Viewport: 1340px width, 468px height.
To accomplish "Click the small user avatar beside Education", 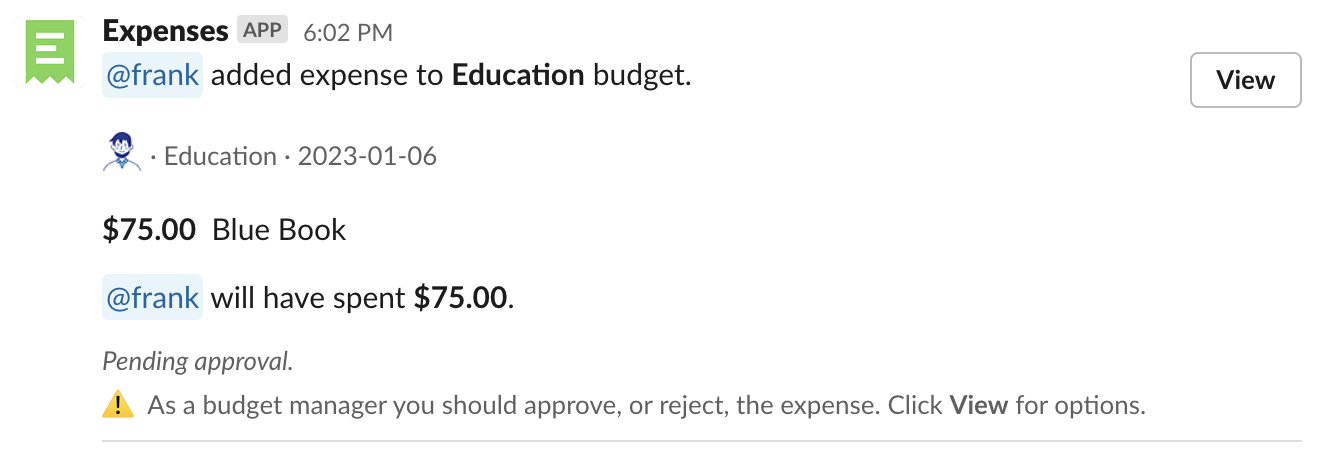I will click(122, 153).
